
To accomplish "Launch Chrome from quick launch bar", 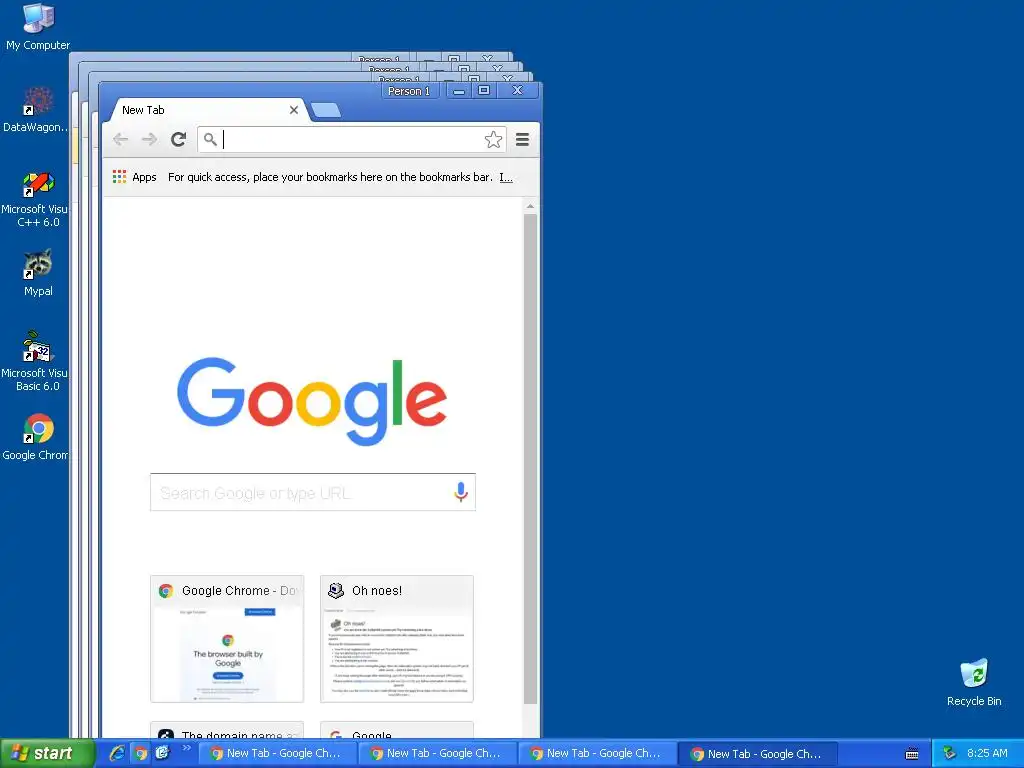I will coord(140,753).
